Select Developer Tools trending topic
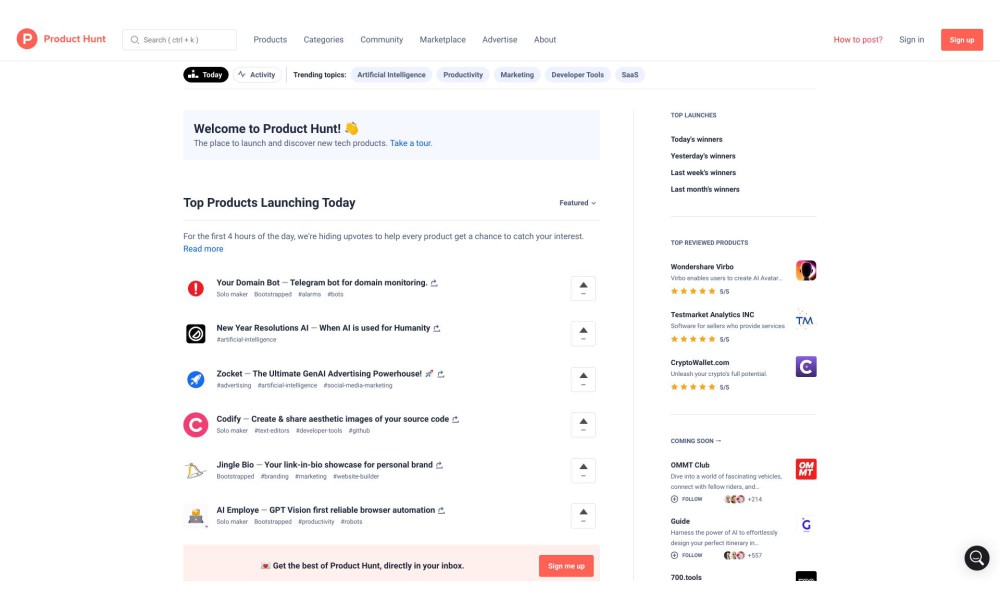The width and height of the screenshot is (1000, 600). click(577, 75)
